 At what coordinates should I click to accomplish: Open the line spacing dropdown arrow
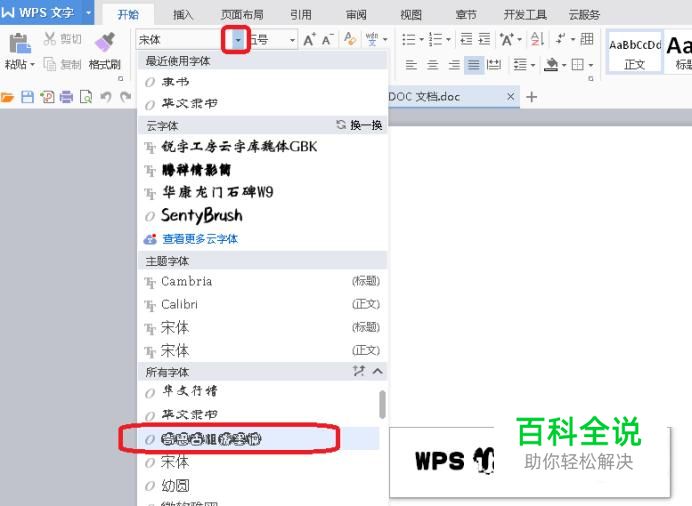pos(533,65)
